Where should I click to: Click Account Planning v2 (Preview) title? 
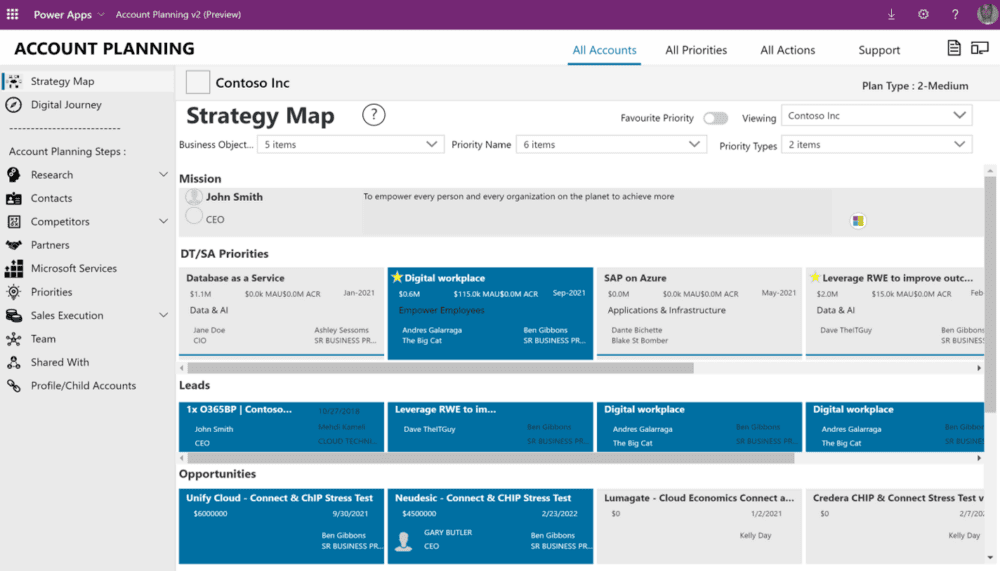(178, 14)
